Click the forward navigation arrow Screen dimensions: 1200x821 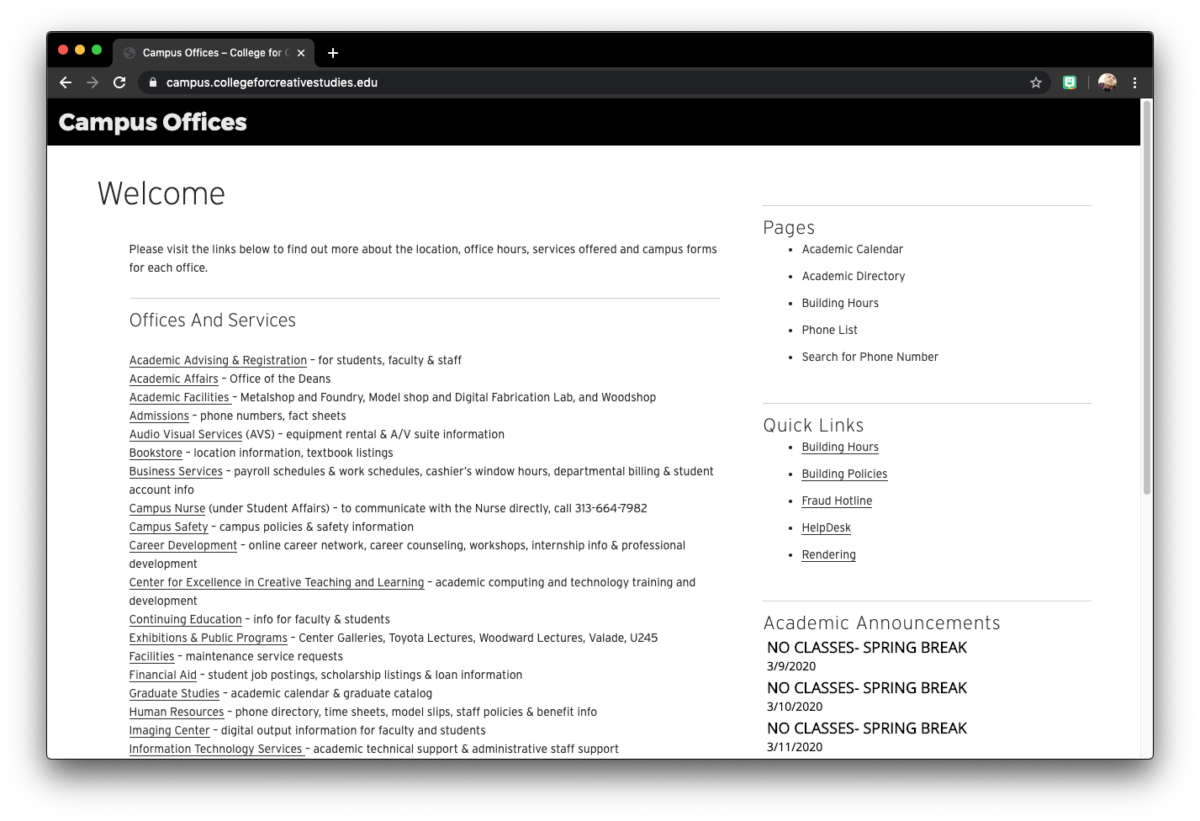[92, 82]
